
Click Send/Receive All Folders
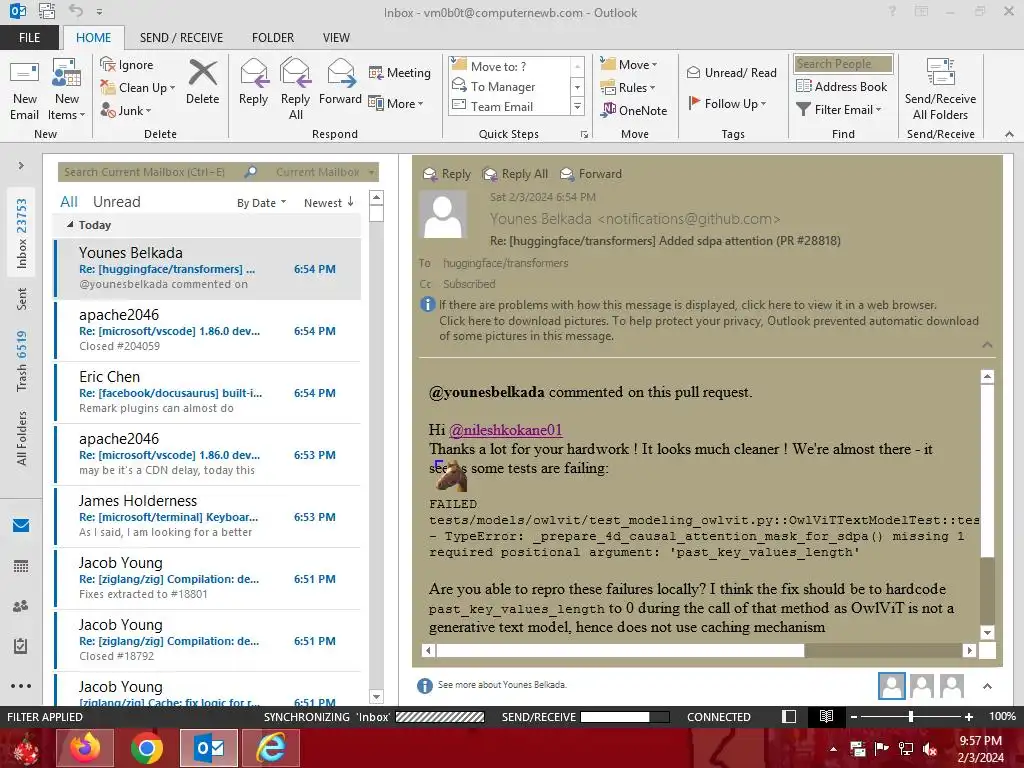pyautogui.click(x=940, y=89)
